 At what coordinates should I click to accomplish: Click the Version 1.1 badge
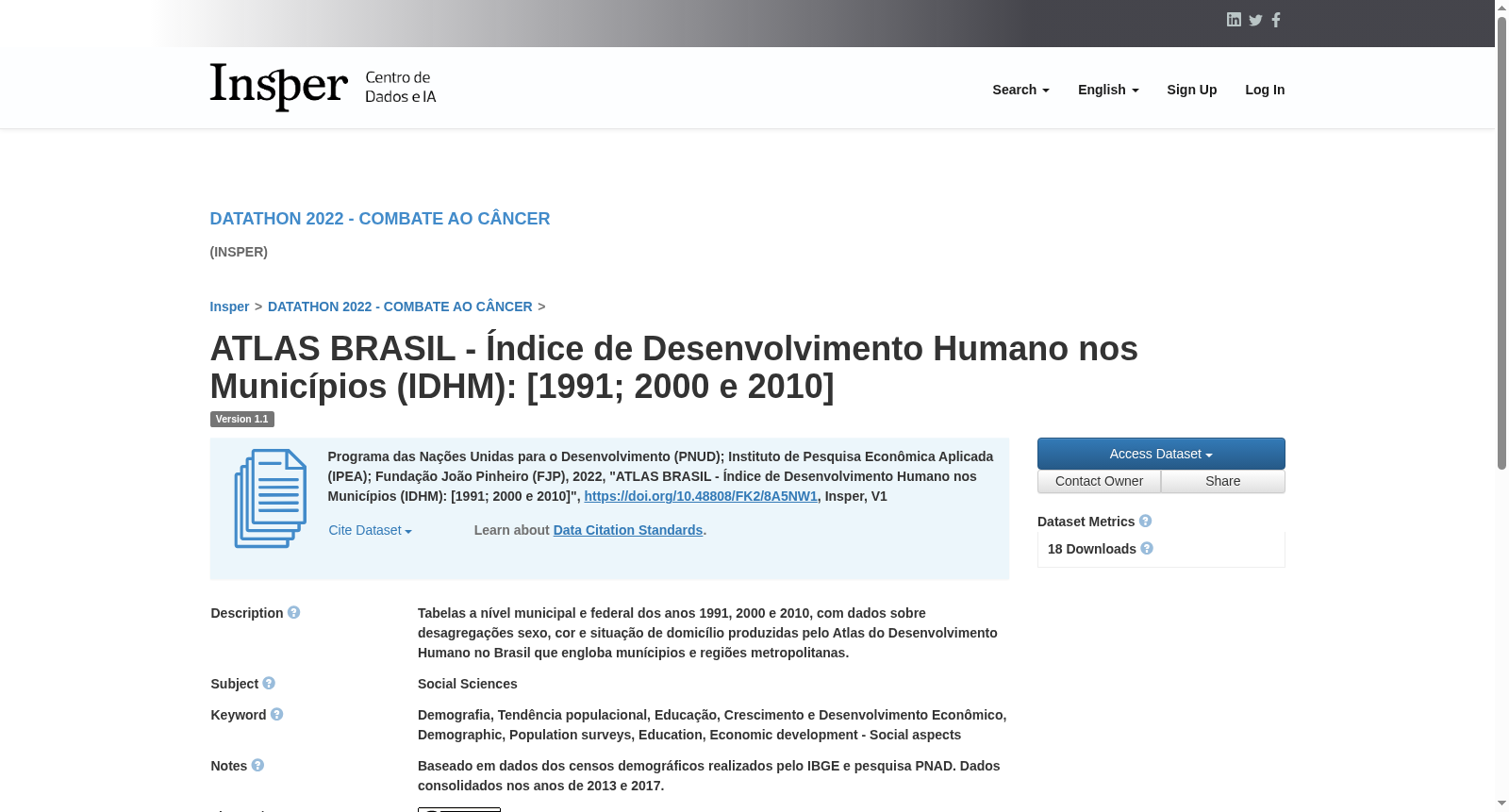242,419
